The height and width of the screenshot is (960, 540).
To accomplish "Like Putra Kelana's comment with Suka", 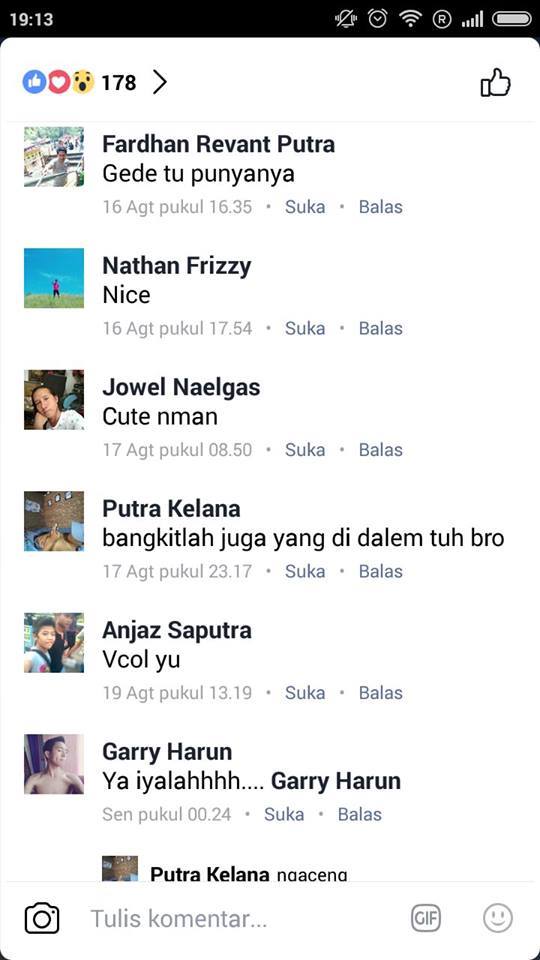I will click(305, 572).
